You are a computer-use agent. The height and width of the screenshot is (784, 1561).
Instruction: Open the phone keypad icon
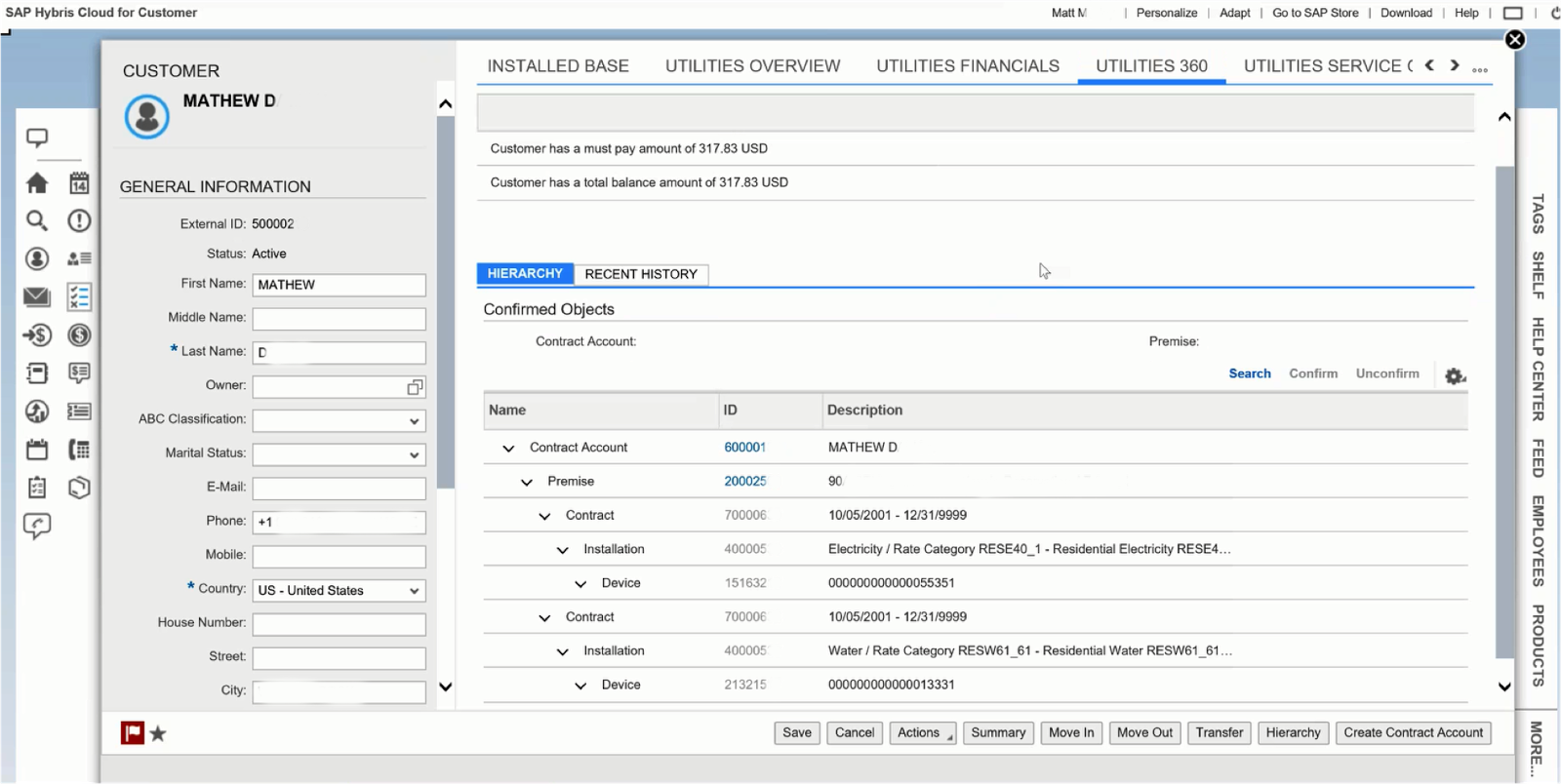[x=79, y=450]
